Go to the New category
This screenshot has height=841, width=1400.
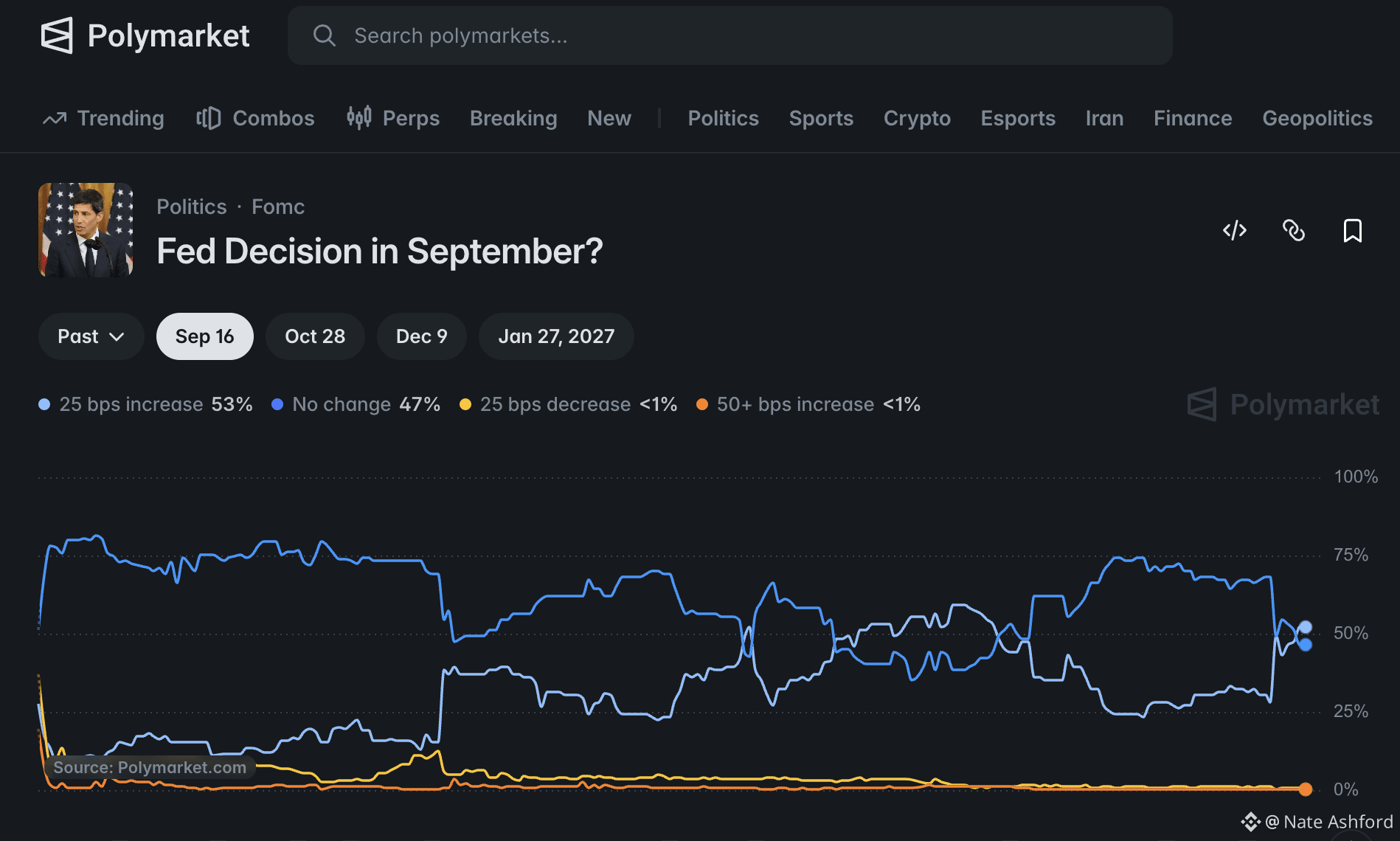click(609, 118)
